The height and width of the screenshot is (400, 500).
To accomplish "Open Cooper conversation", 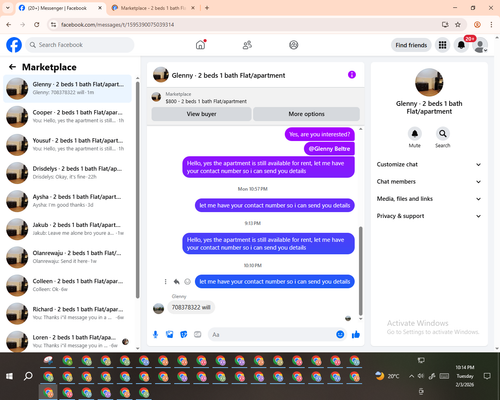I will click(68, 116).
